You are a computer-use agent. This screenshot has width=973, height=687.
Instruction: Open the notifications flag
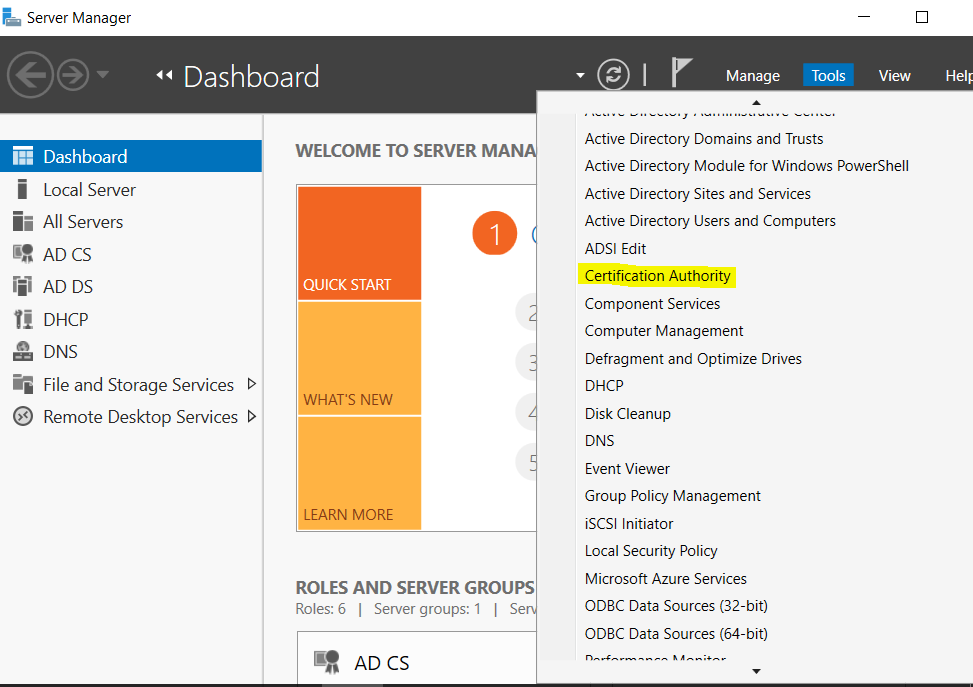point(681,73)
